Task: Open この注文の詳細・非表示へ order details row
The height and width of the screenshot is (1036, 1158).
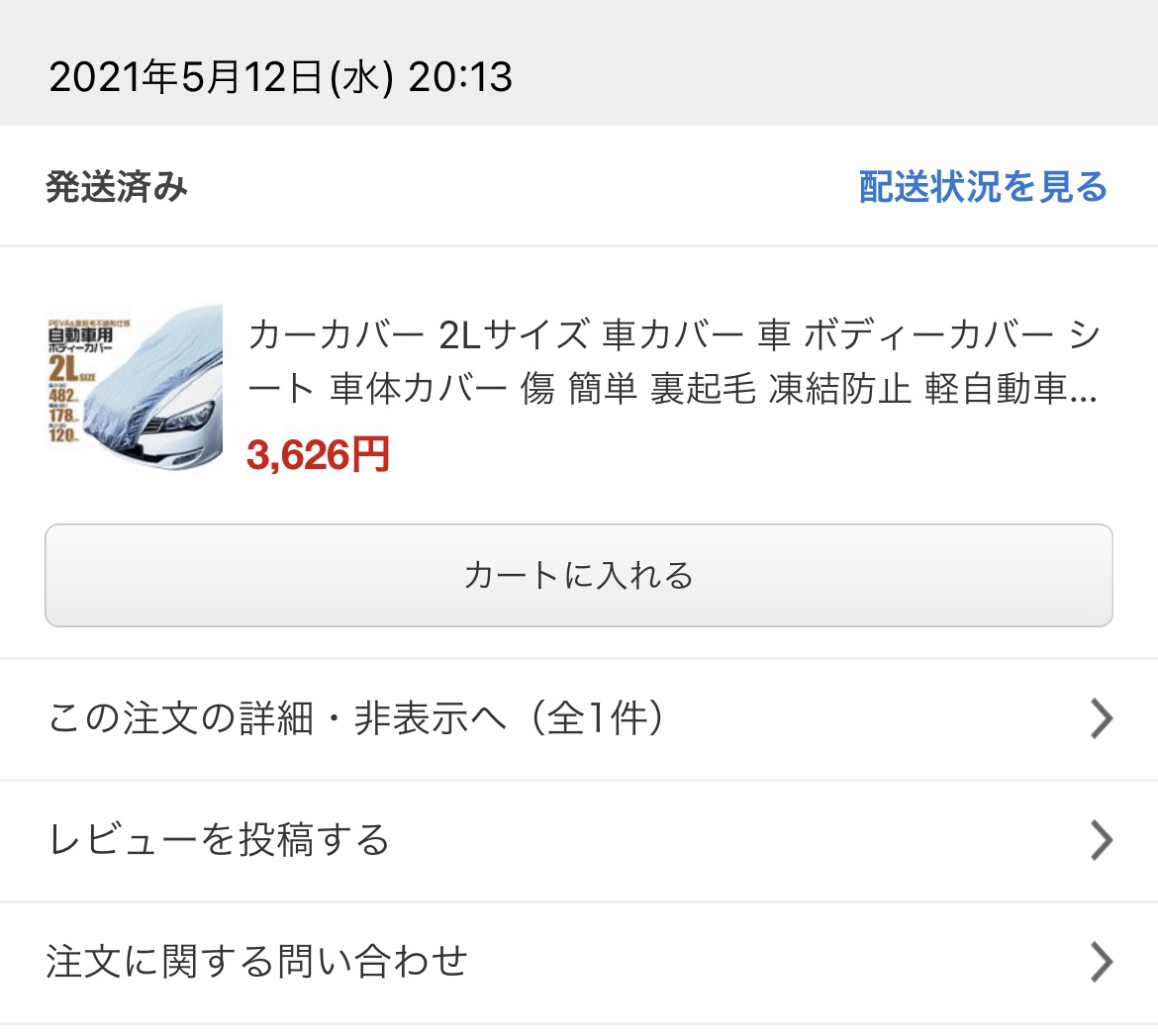Action: point(579,718)
